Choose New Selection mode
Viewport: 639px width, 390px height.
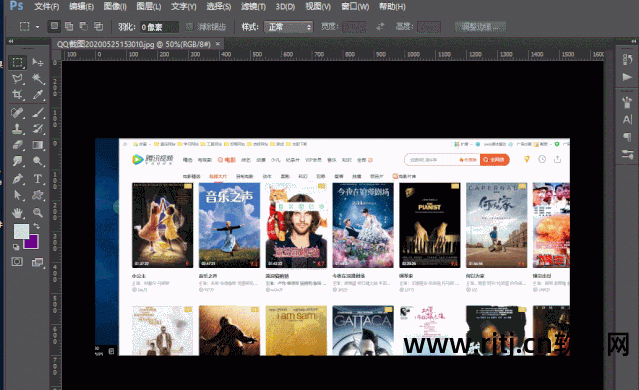[54, 26]
